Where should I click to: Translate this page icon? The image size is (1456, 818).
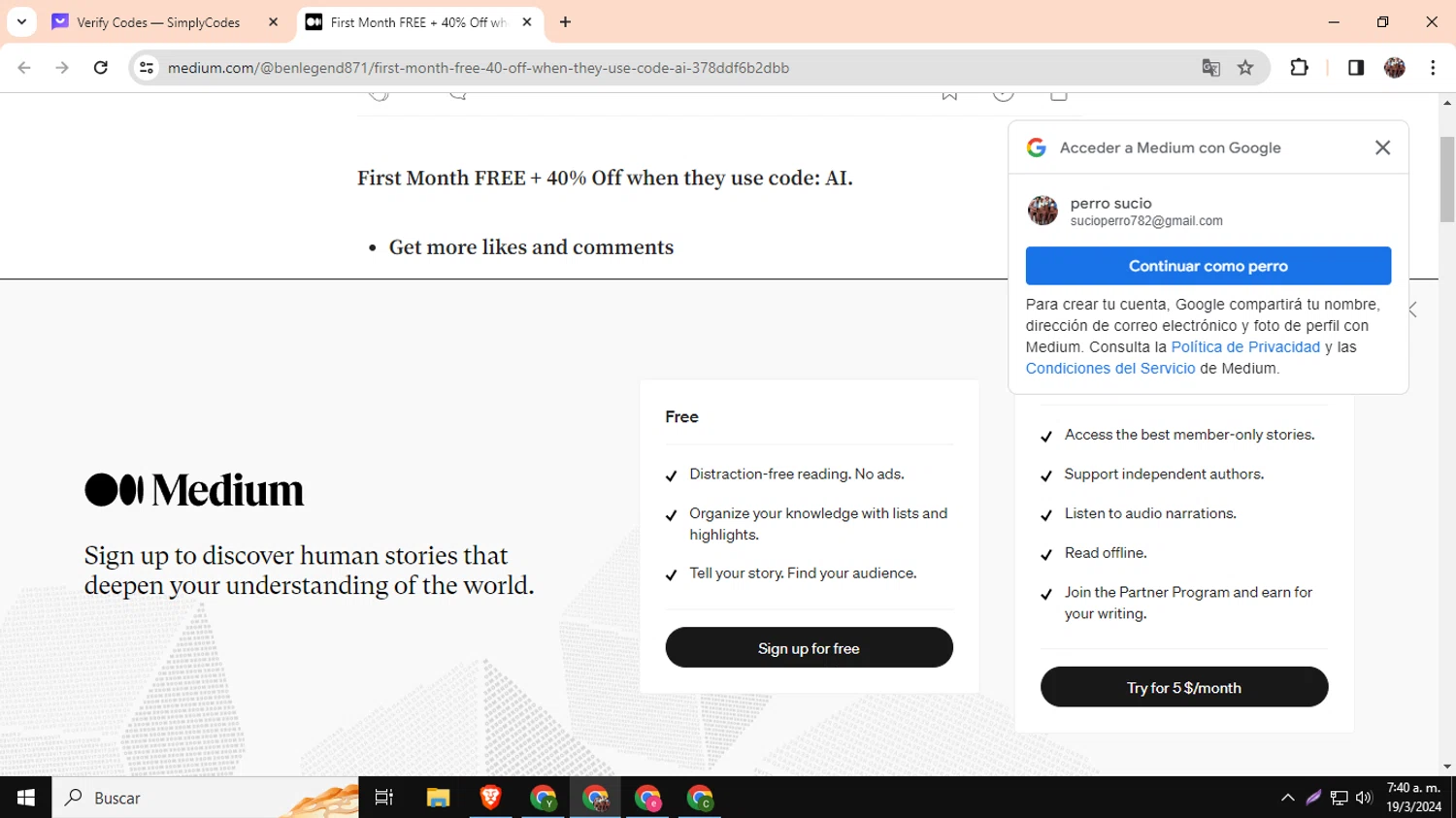1210,68
